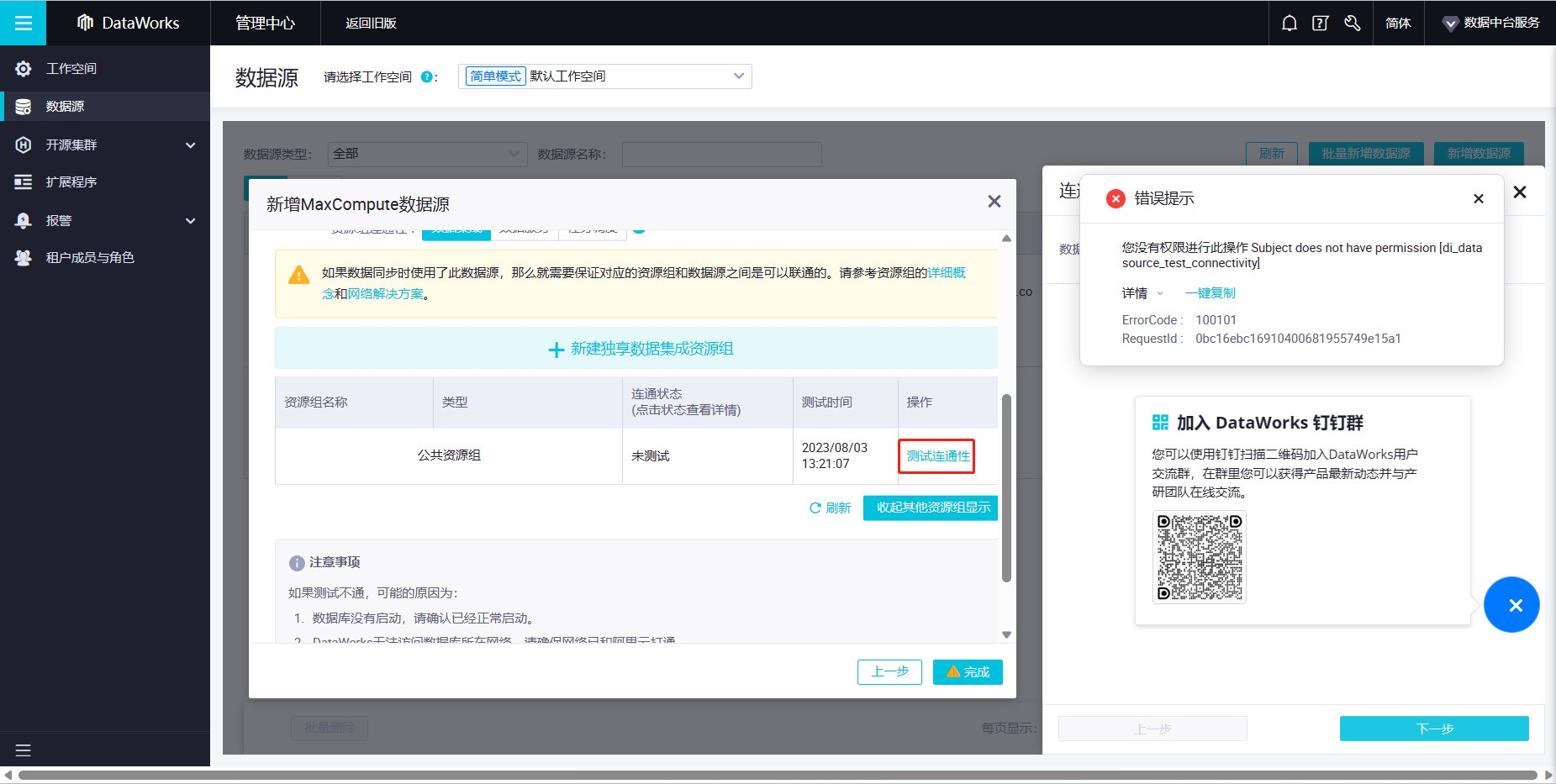Click 刷新 button in the background toolbar

(x=1272, y=154)
